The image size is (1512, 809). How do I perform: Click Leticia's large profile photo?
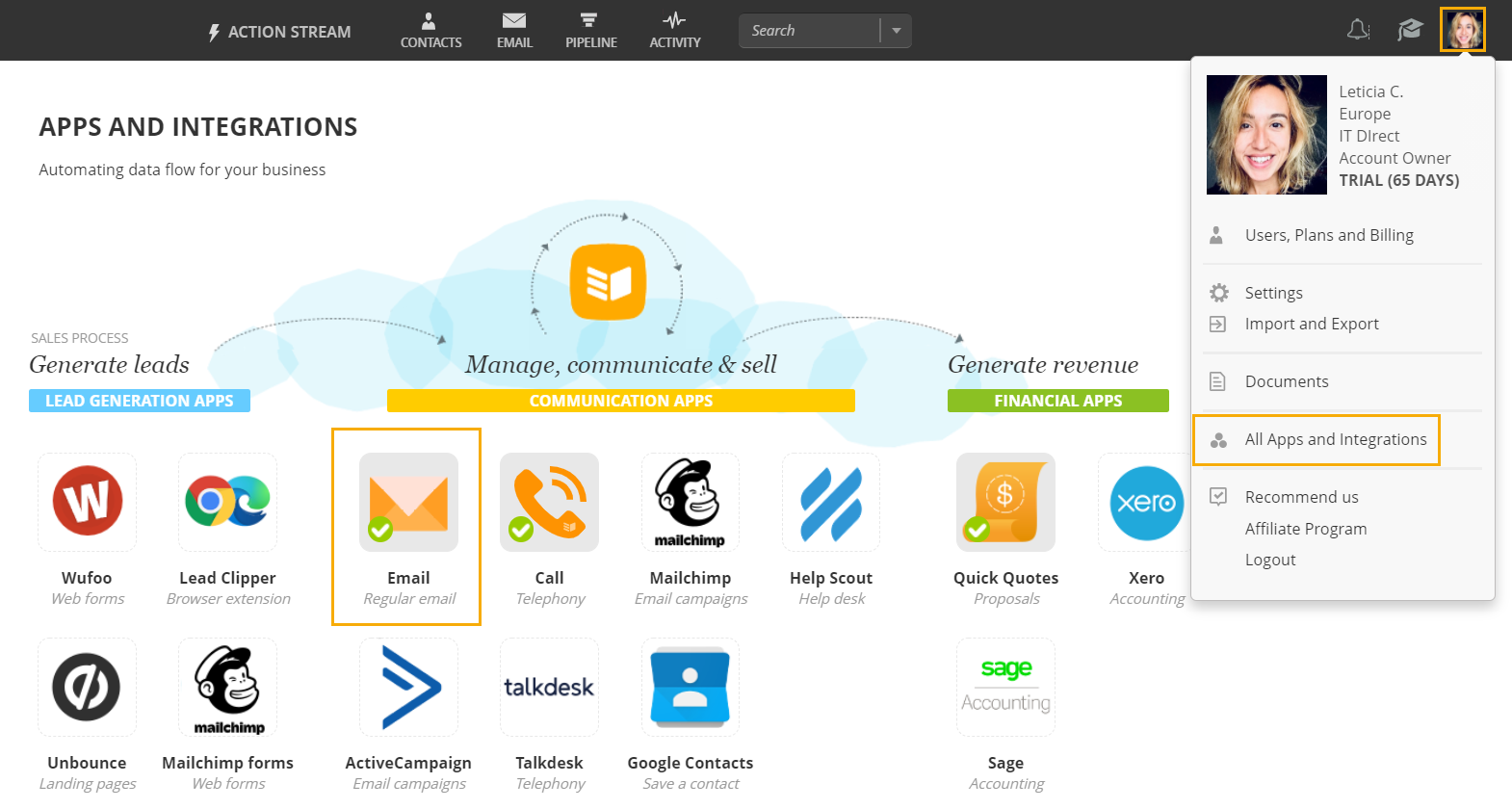pos(1266,135)
